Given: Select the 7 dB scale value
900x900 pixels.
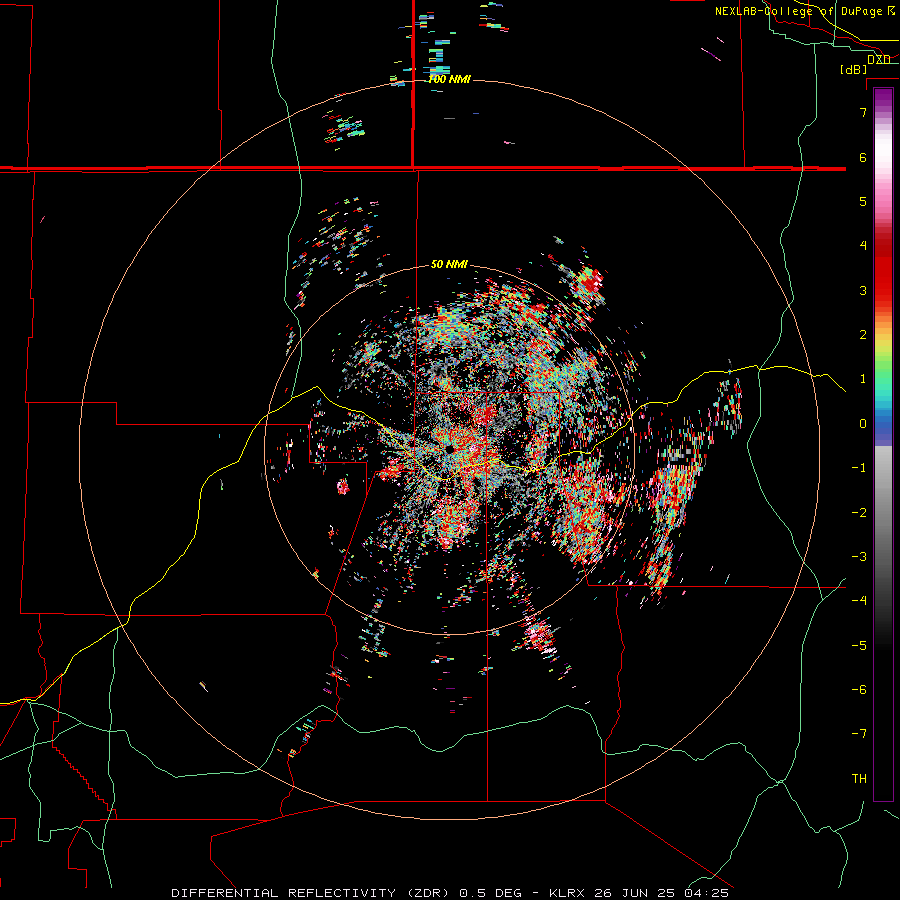Looking at the screenshot, I should pyautogui.click(x=863, y=112).
